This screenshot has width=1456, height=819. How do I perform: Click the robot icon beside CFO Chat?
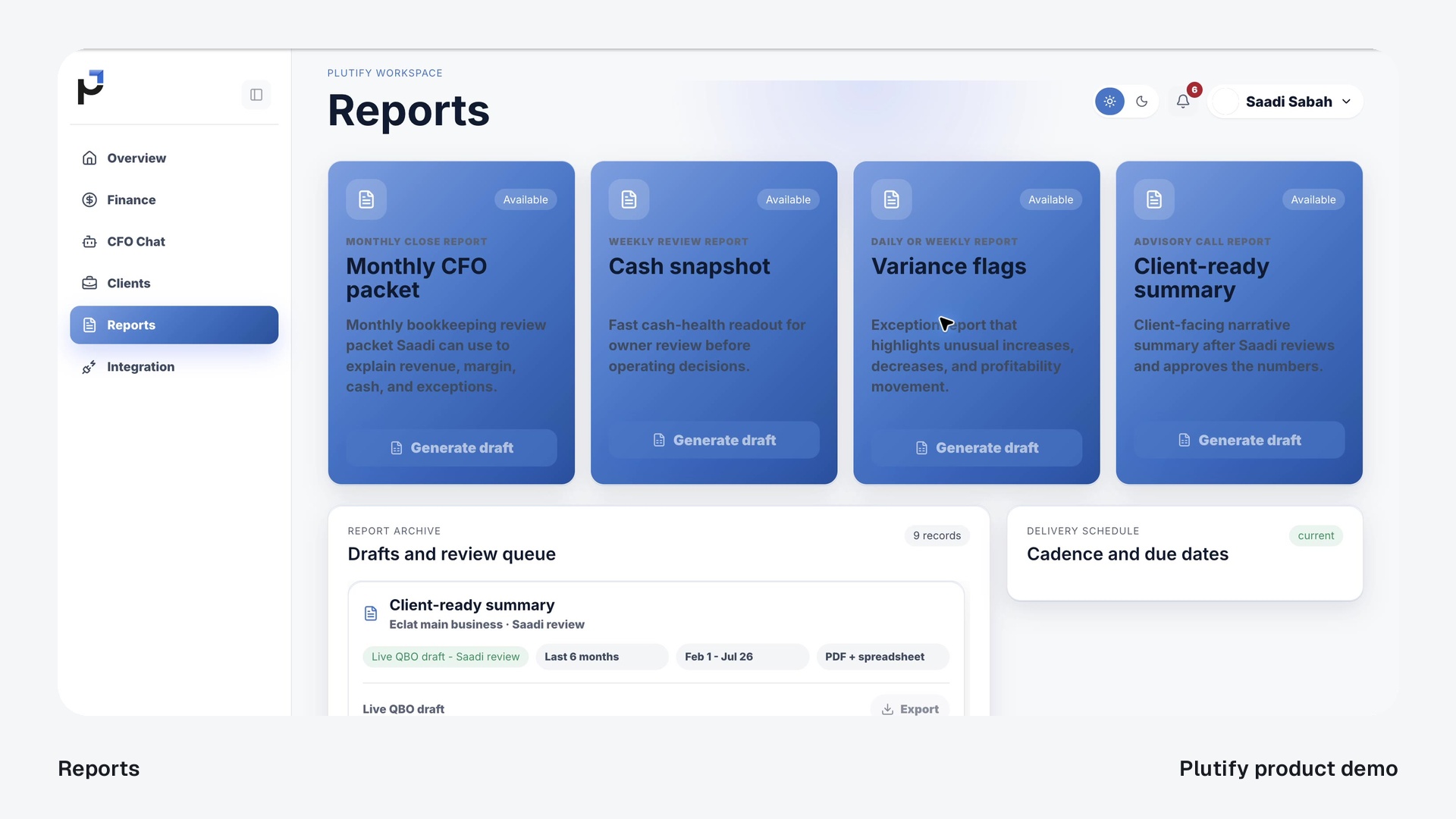89,241
